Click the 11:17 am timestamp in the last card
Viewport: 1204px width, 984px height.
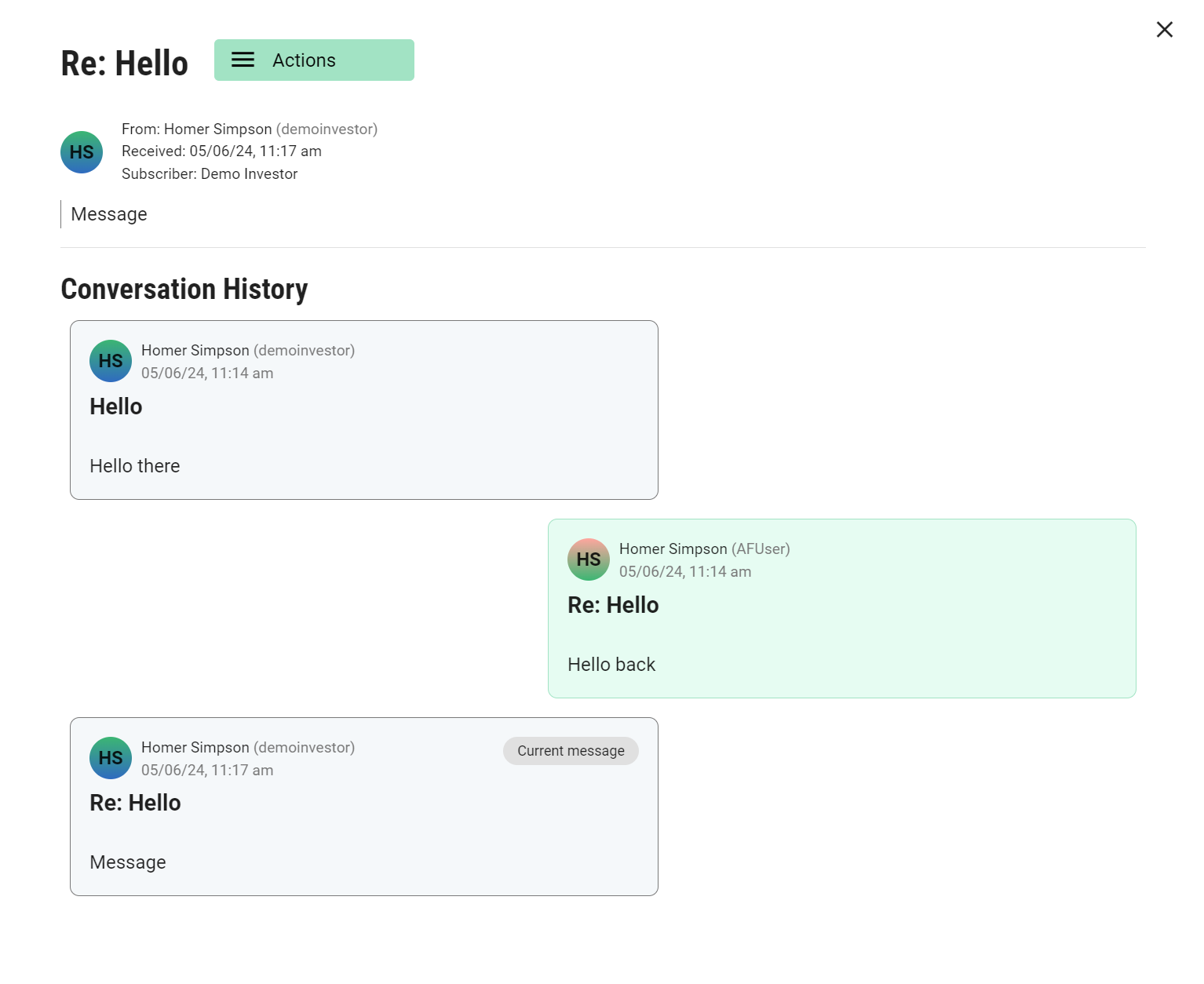pos(207,771)
